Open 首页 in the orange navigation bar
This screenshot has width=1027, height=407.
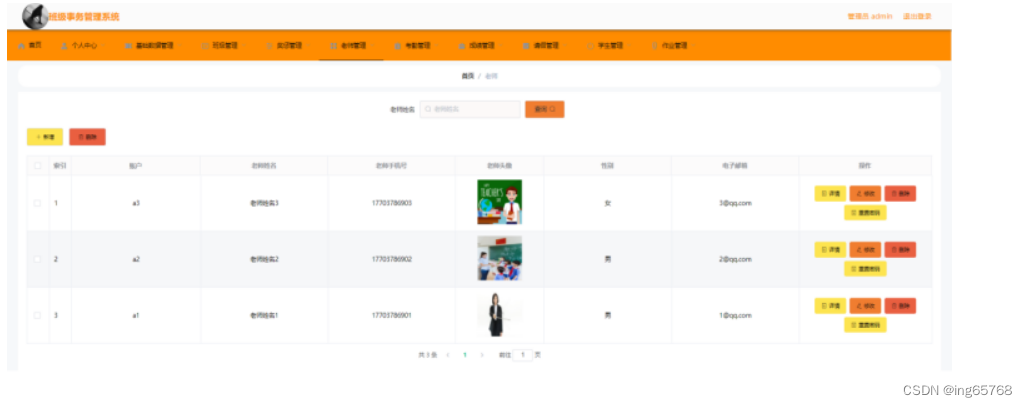tap(30, 46)
